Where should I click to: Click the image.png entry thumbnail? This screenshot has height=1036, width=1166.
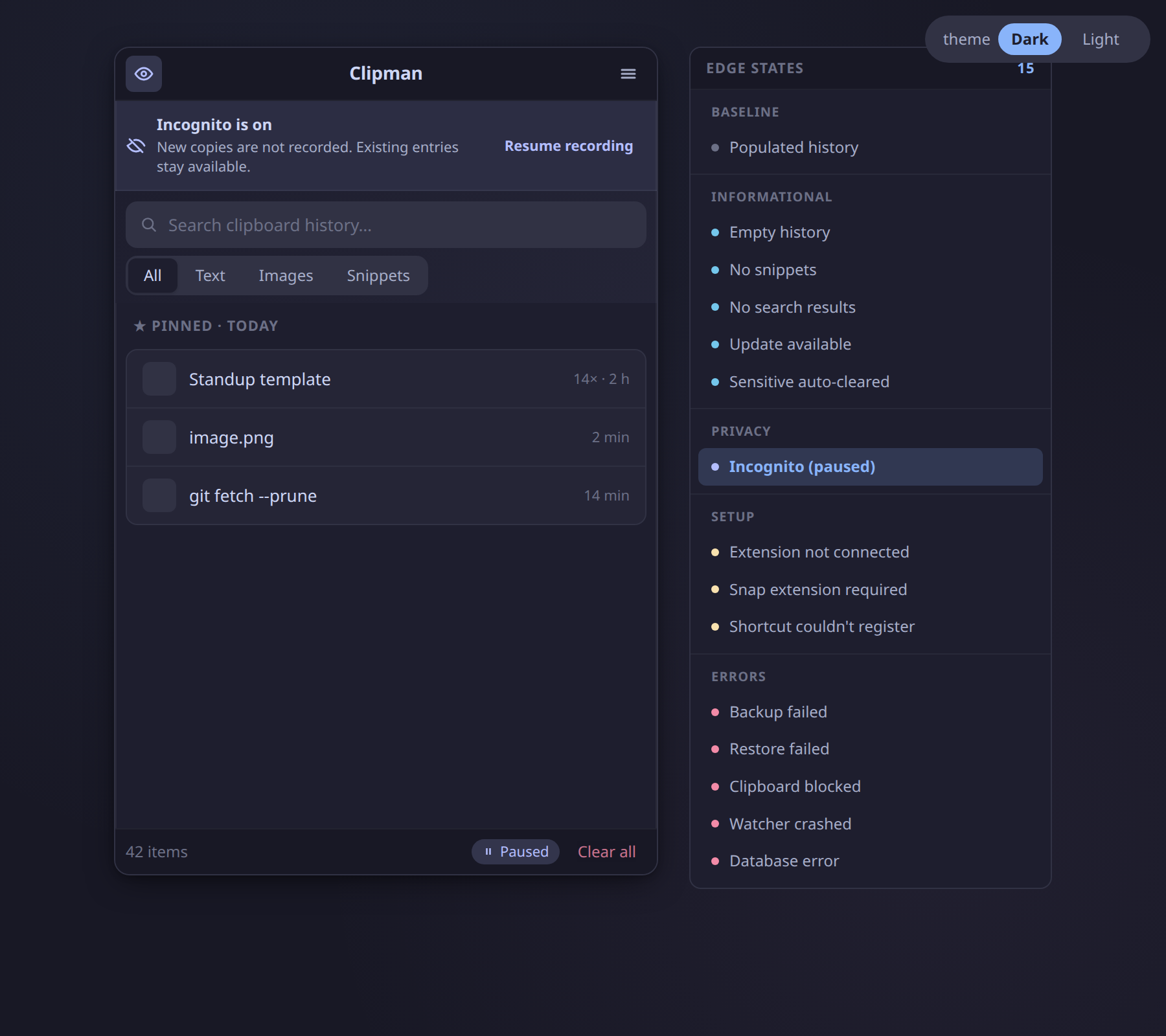159,437
